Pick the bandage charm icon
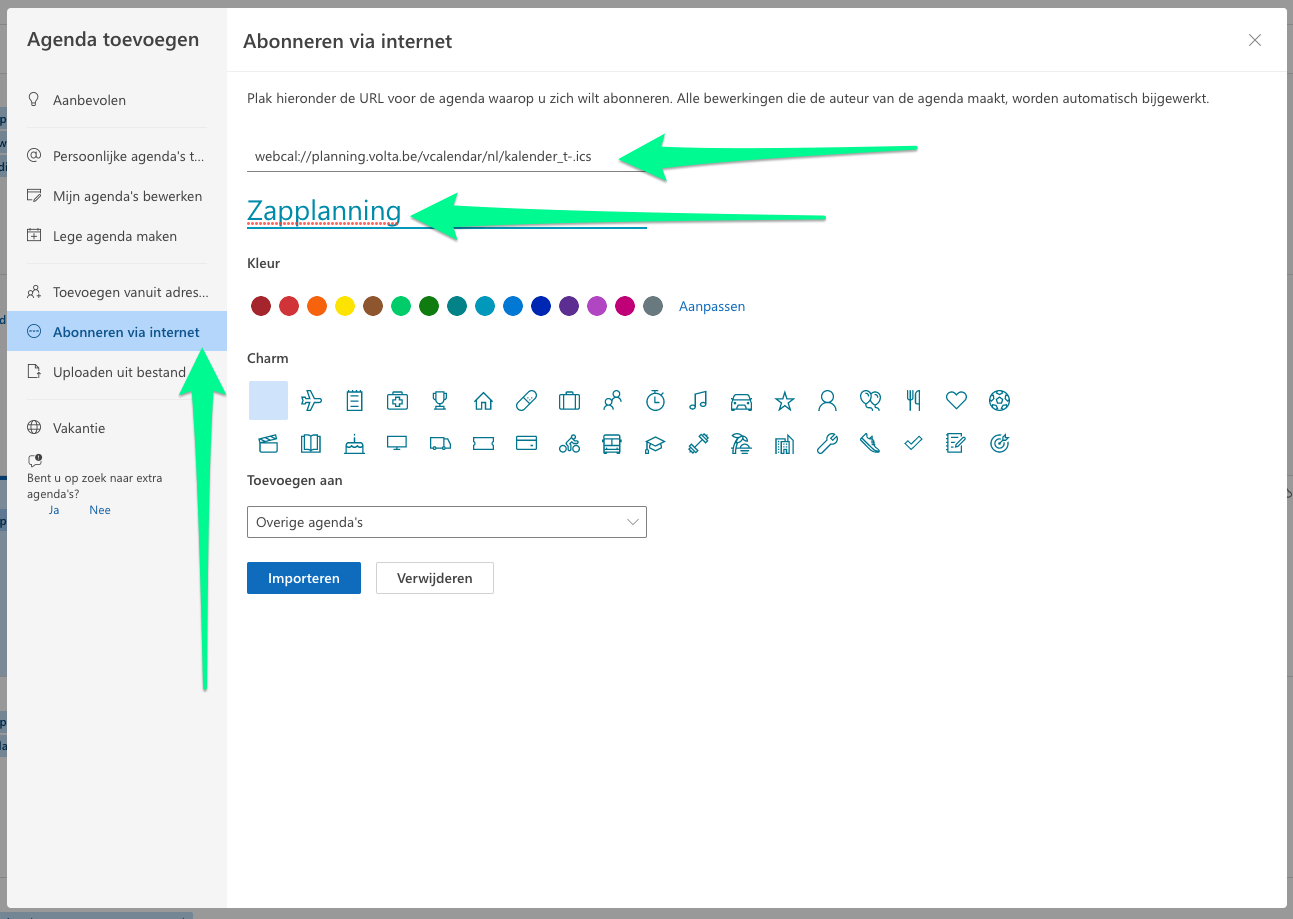Screen dimensions: 1293x919 tap(526, 401)
